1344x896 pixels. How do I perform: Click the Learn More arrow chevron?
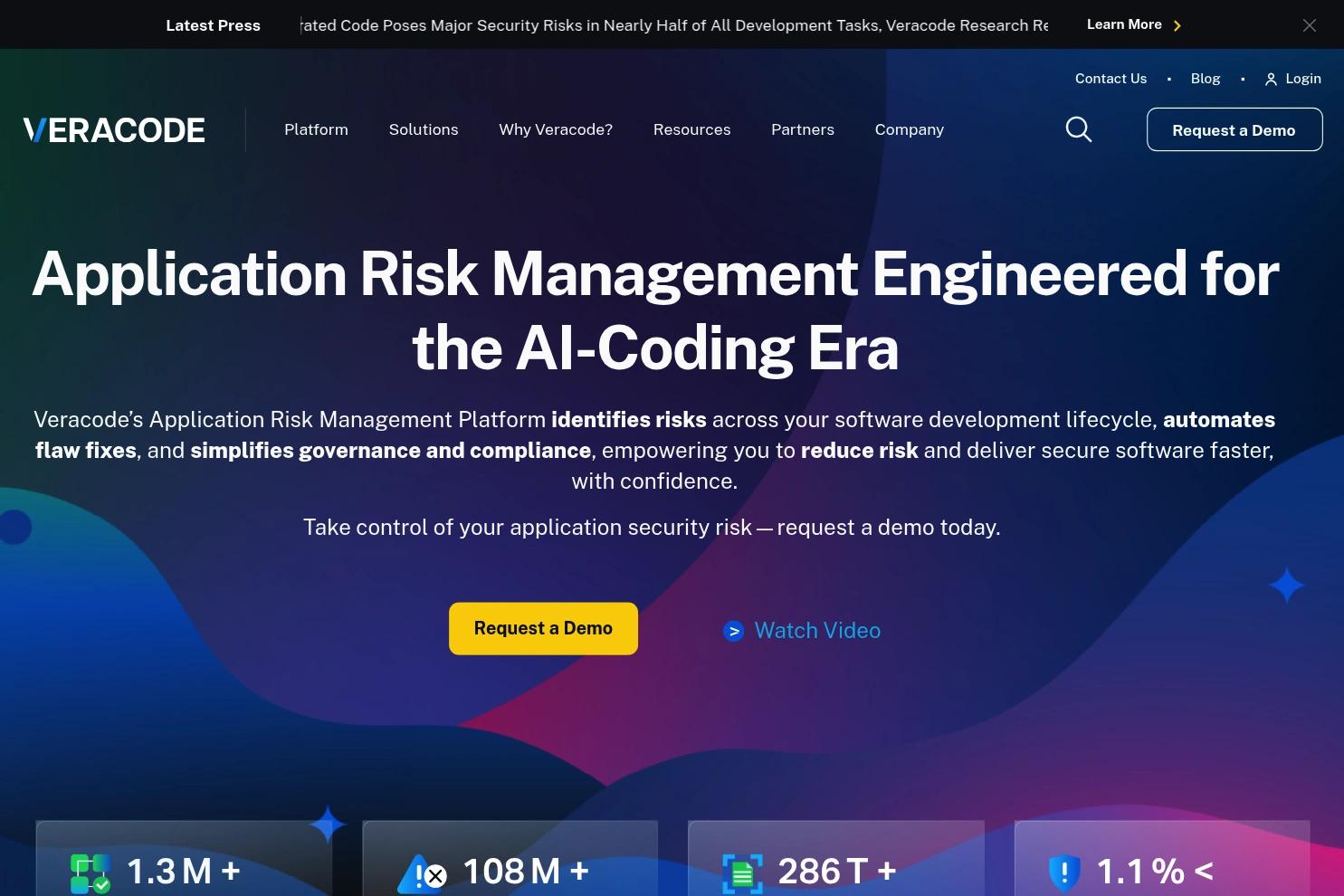point(1177,25)
